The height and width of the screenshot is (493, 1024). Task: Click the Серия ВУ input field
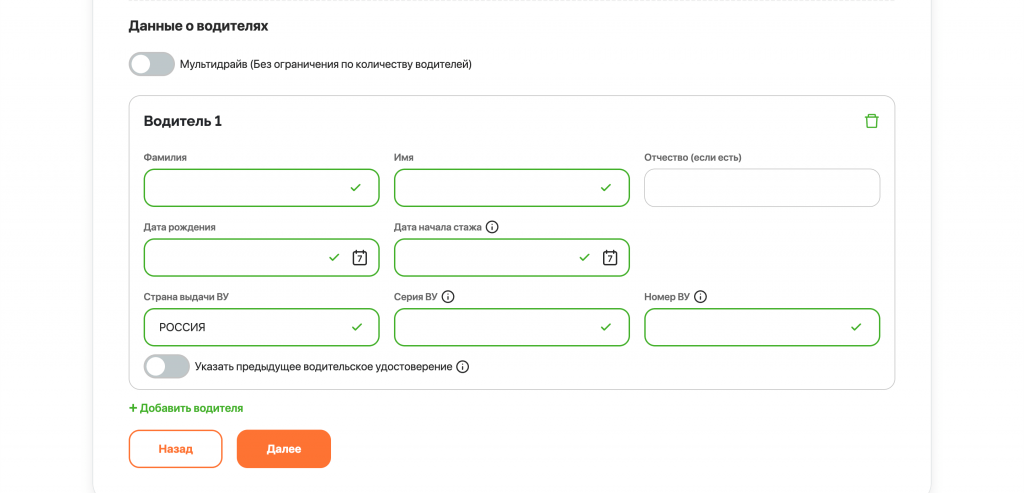(x=495, y=327)
